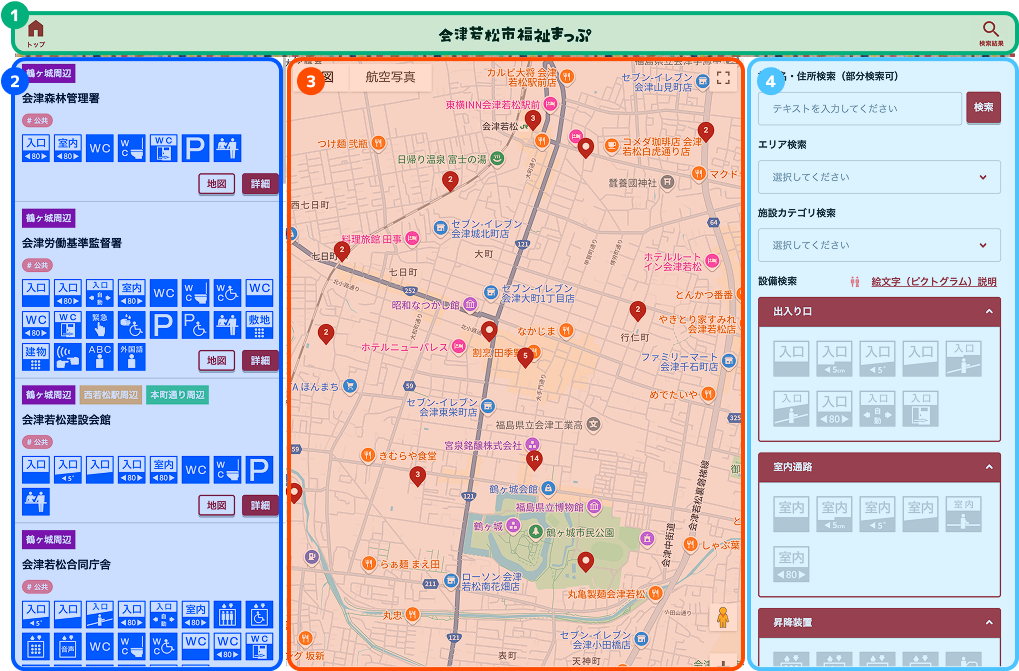This screenshot has height=671, width=1019.
Task: Toggle the 入口 5° slope filter in 出入り口
Action: 877,359
